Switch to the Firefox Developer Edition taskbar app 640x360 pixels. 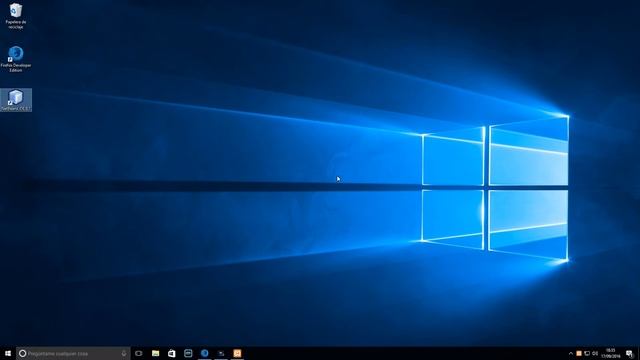pyautogui.click(x=204, y=353)
